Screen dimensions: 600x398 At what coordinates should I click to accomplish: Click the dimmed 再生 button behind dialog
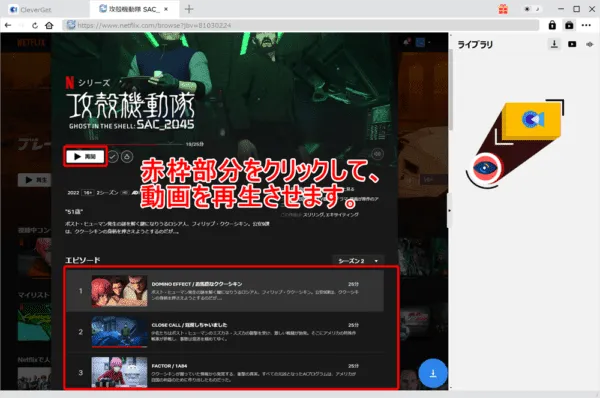click(x=34, y=179)
